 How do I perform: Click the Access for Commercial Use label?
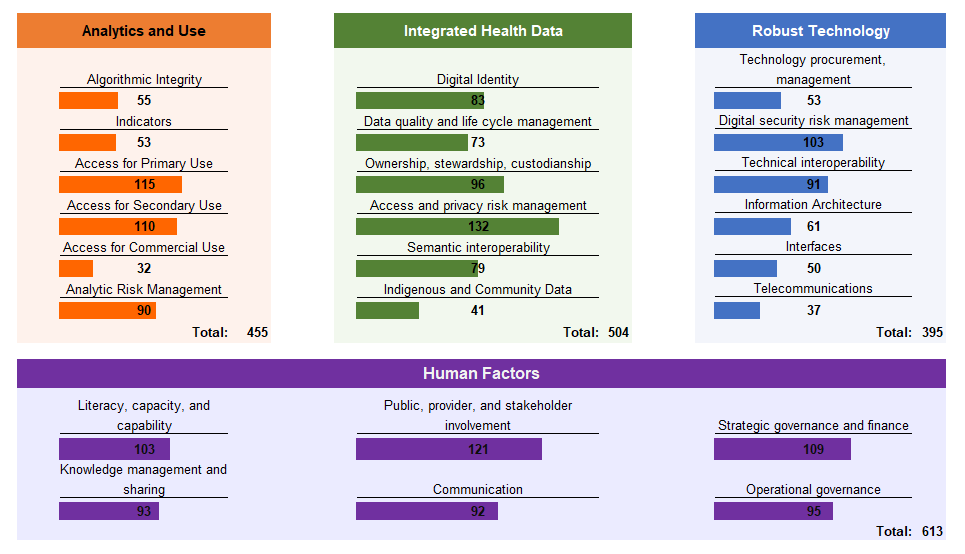144,248
